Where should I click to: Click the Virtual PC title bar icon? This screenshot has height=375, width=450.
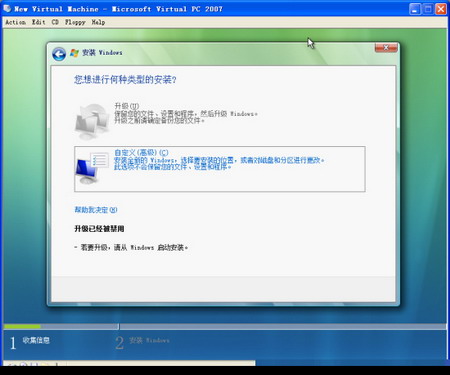pyautogui.click(x=7, y=8)
